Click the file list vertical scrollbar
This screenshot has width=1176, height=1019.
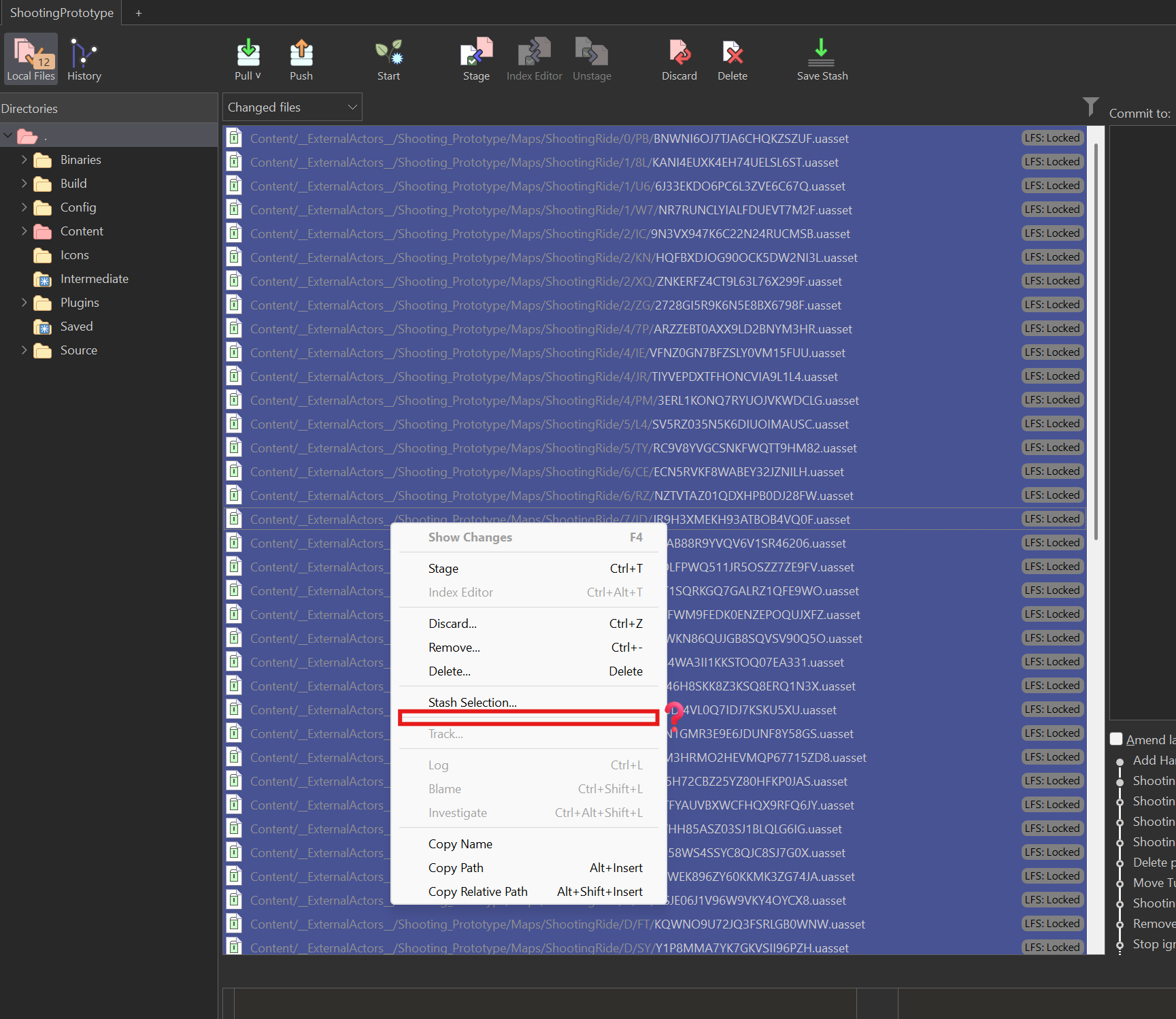(1096, 341)
